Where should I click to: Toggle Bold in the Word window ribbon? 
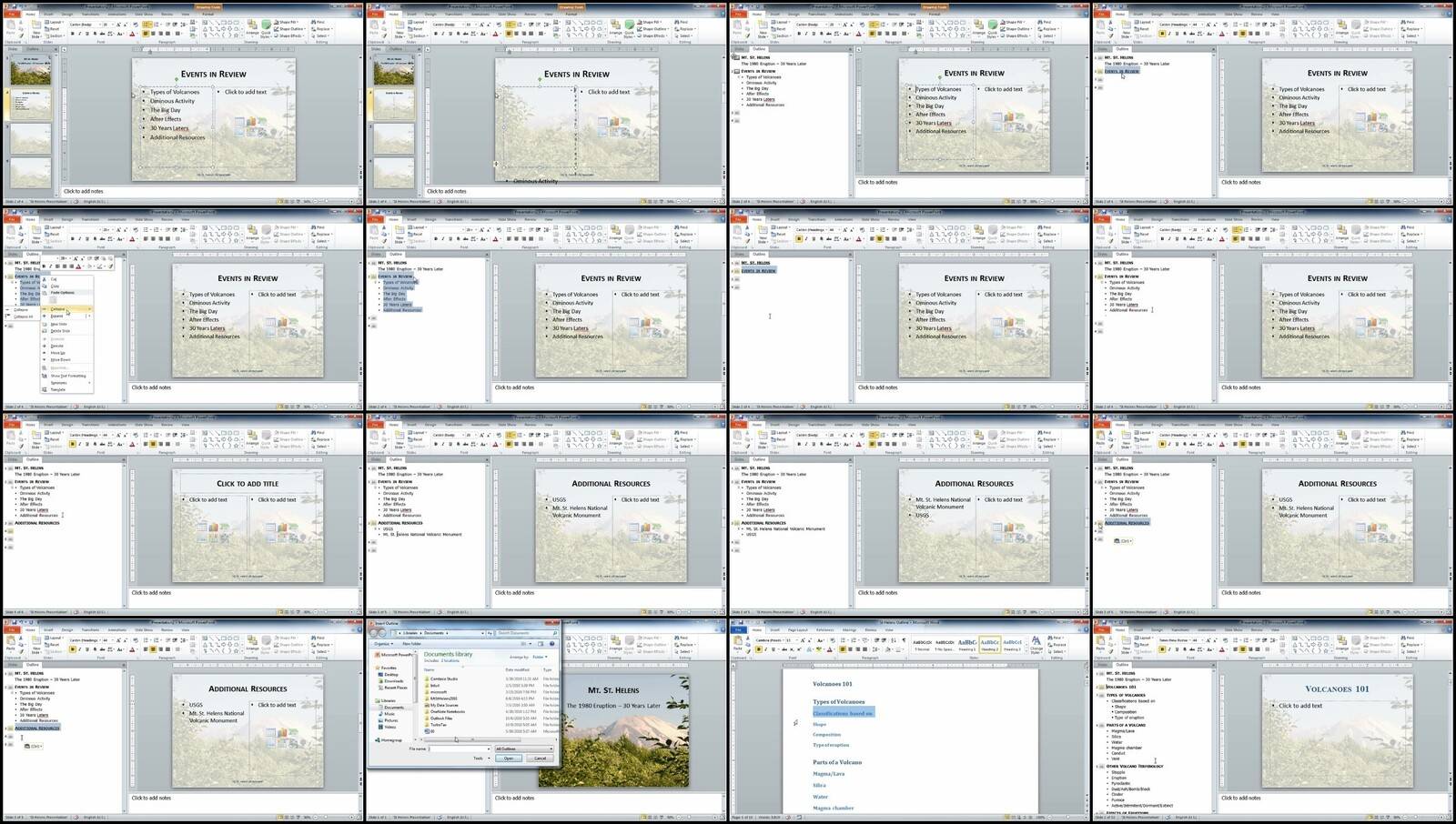click(759, 649)
